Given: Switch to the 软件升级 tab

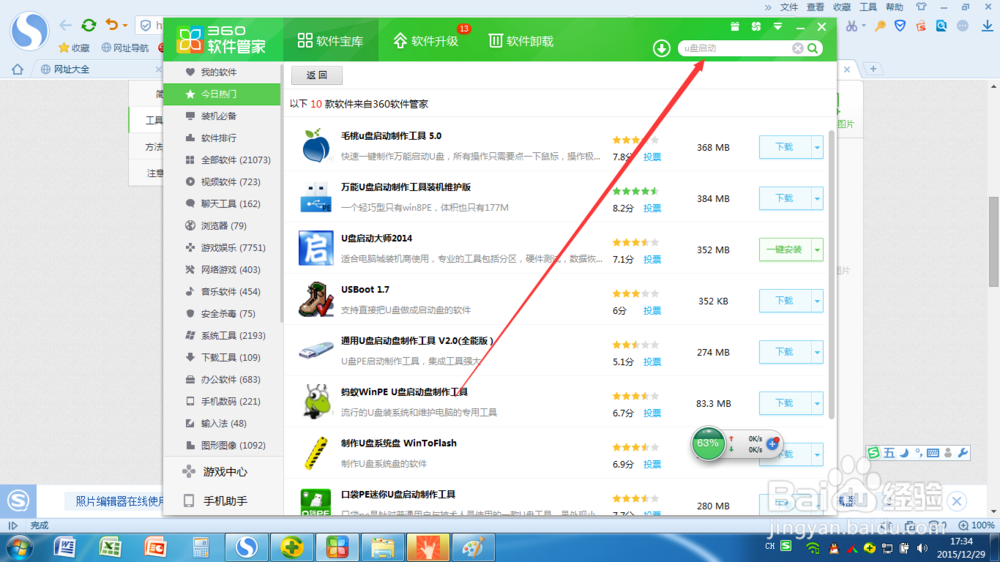Looking at the screenshot, I should tap(426, 41).
